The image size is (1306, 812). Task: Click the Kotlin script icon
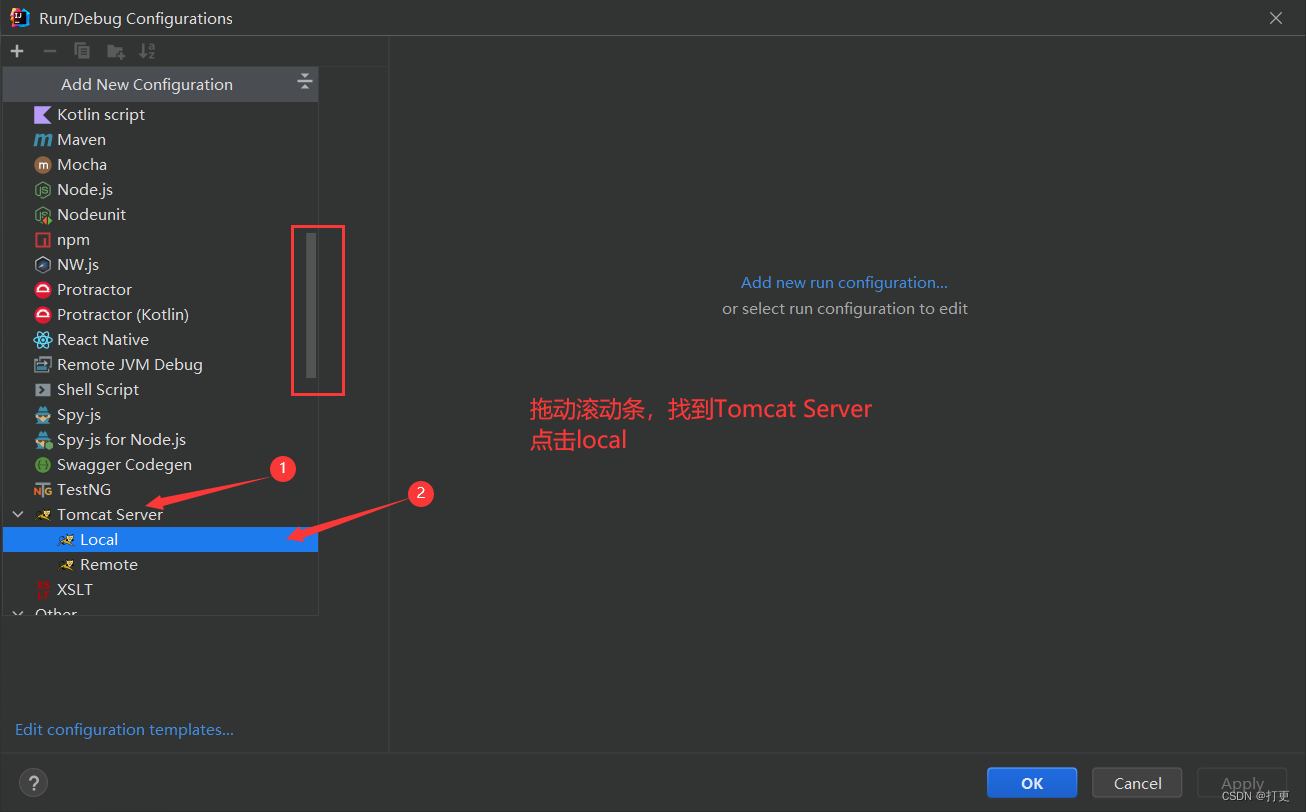coord(42,114)
